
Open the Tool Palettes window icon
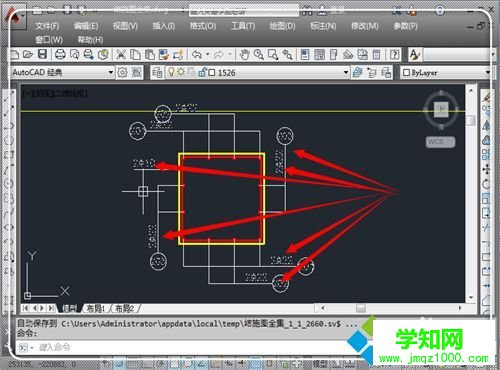(334, 54)
